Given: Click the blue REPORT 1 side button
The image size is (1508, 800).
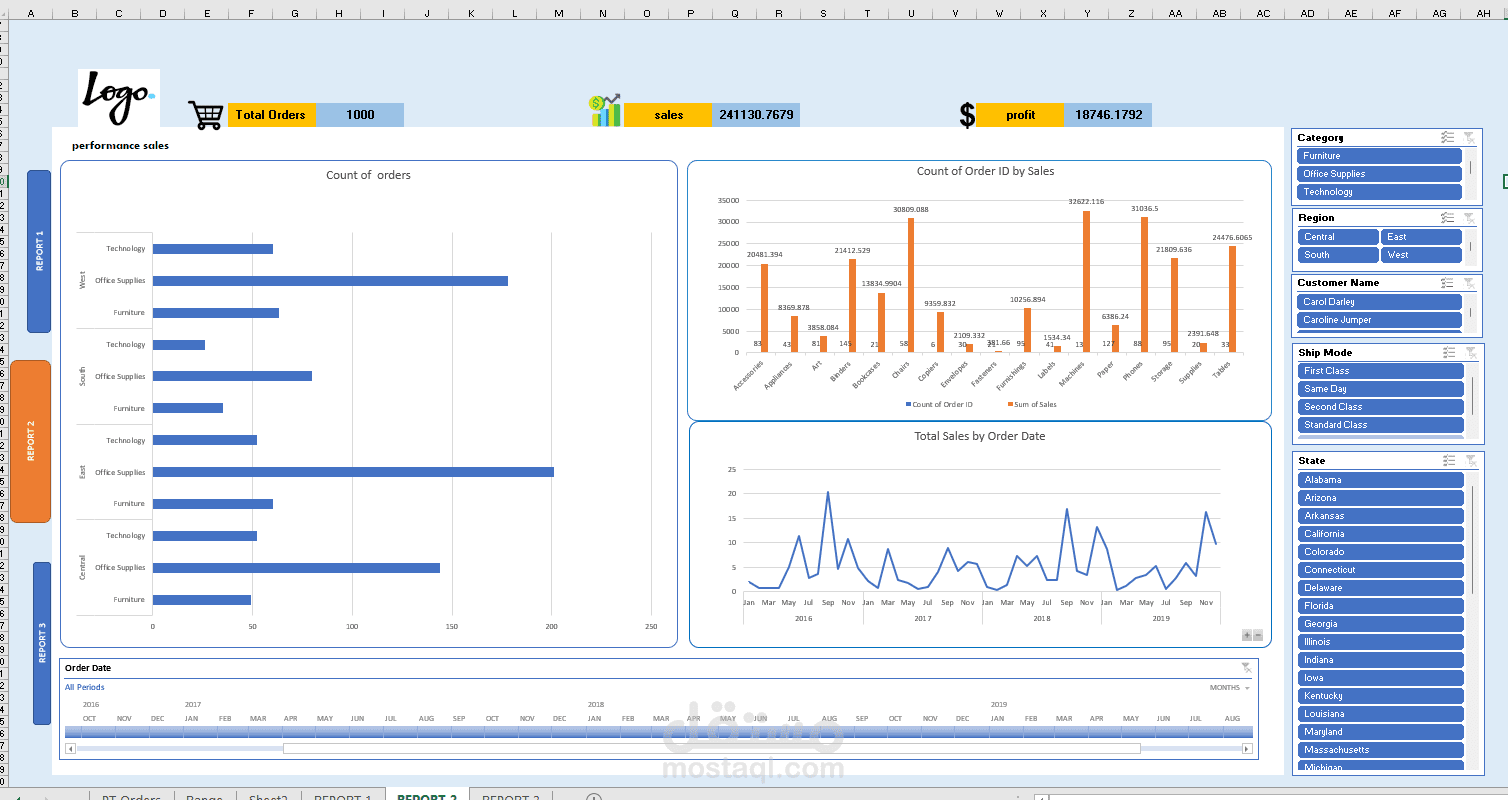Looking at the screenshot, I should coord(39,251).
